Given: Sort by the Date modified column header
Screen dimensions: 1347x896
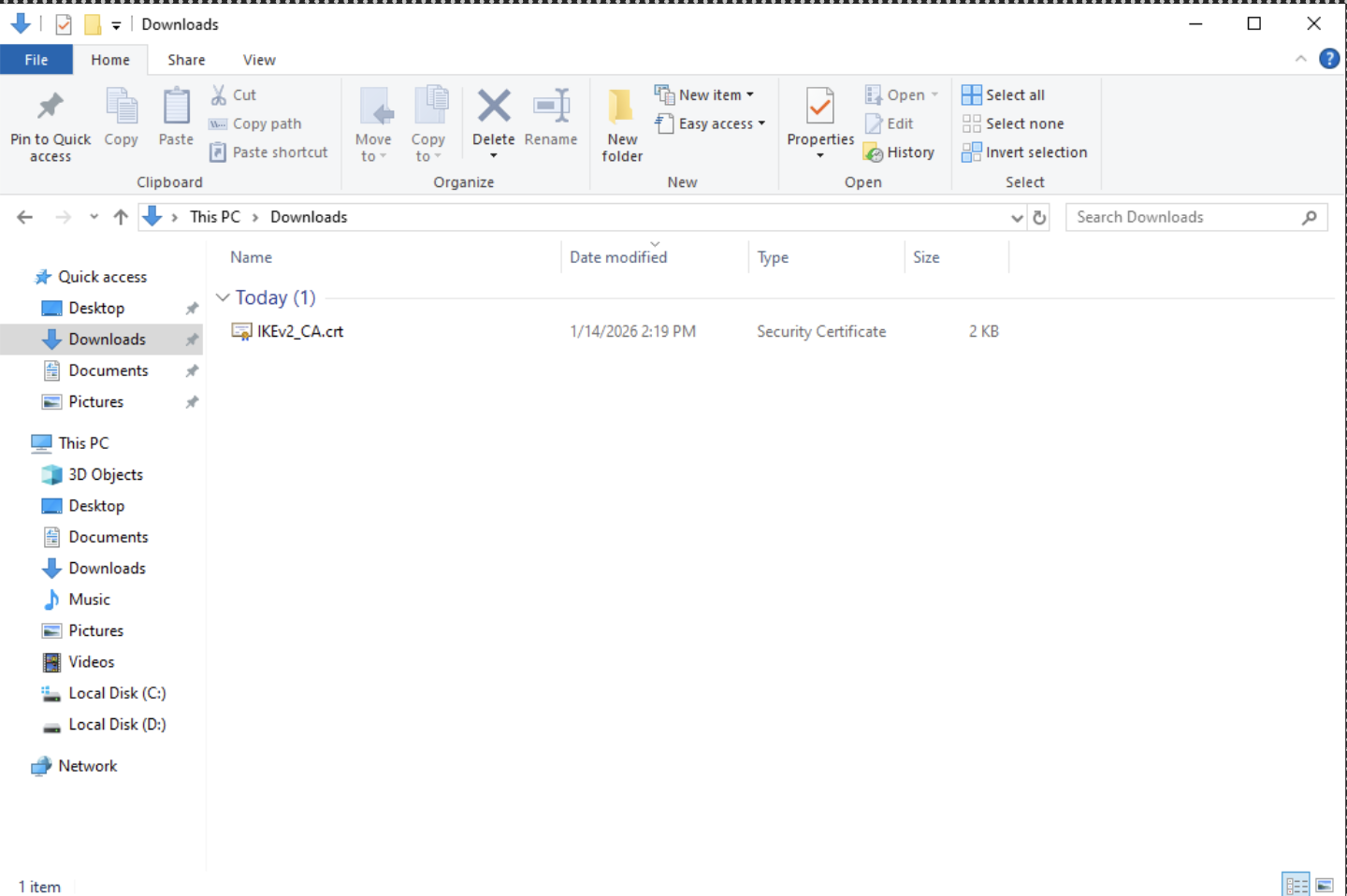Looking at the screenshot, I should pyautogui.click(x=618, y=257).
